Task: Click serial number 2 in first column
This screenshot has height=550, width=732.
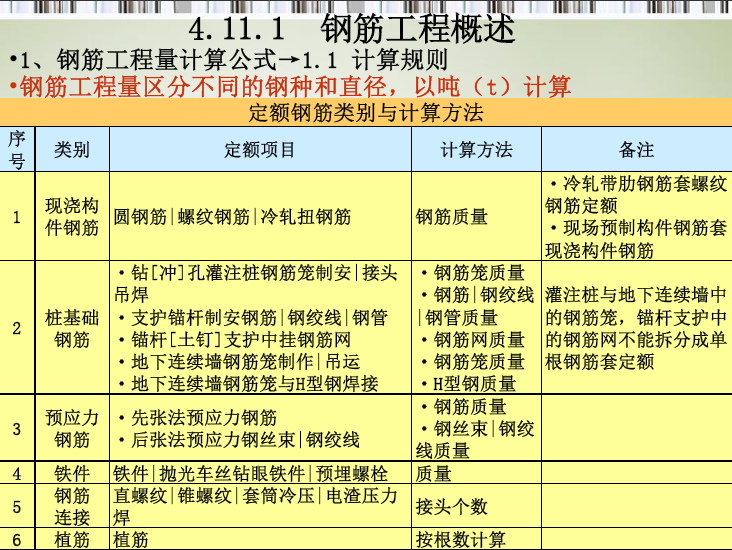Action: pos(17,329)
